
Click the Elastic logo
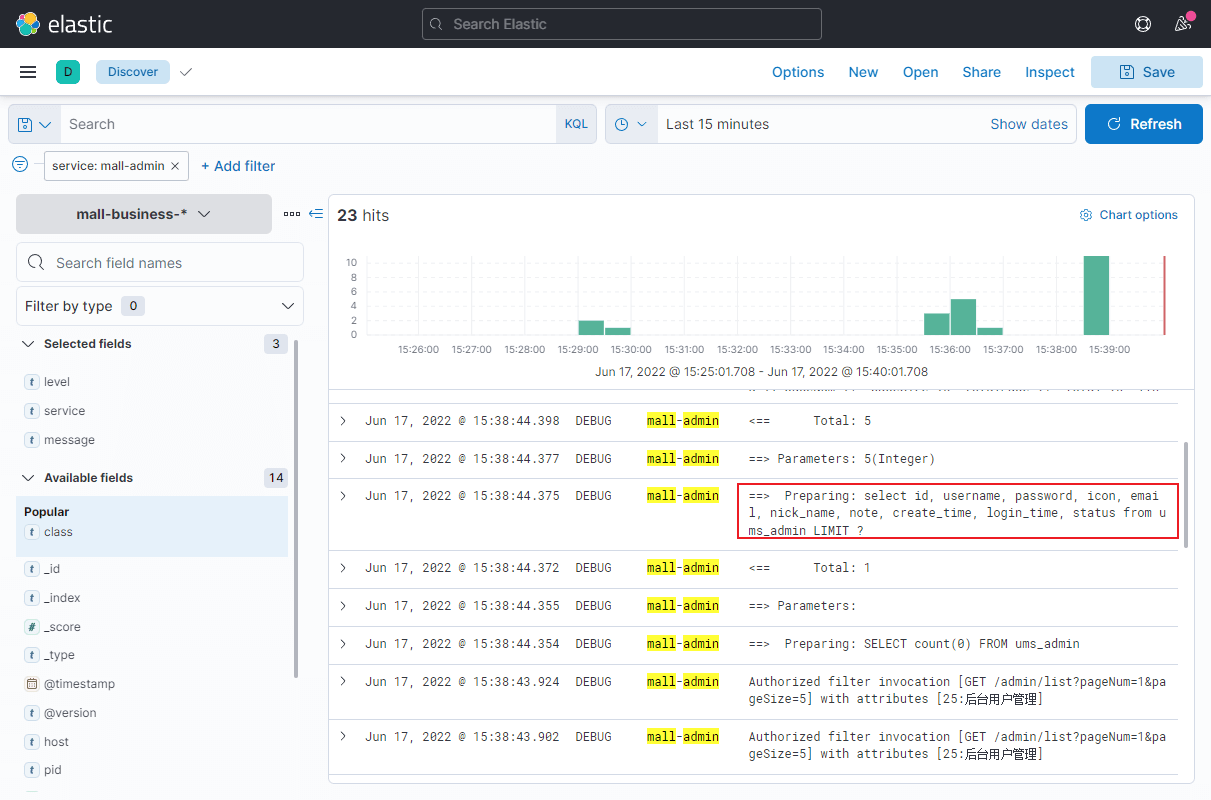point(64,24)
